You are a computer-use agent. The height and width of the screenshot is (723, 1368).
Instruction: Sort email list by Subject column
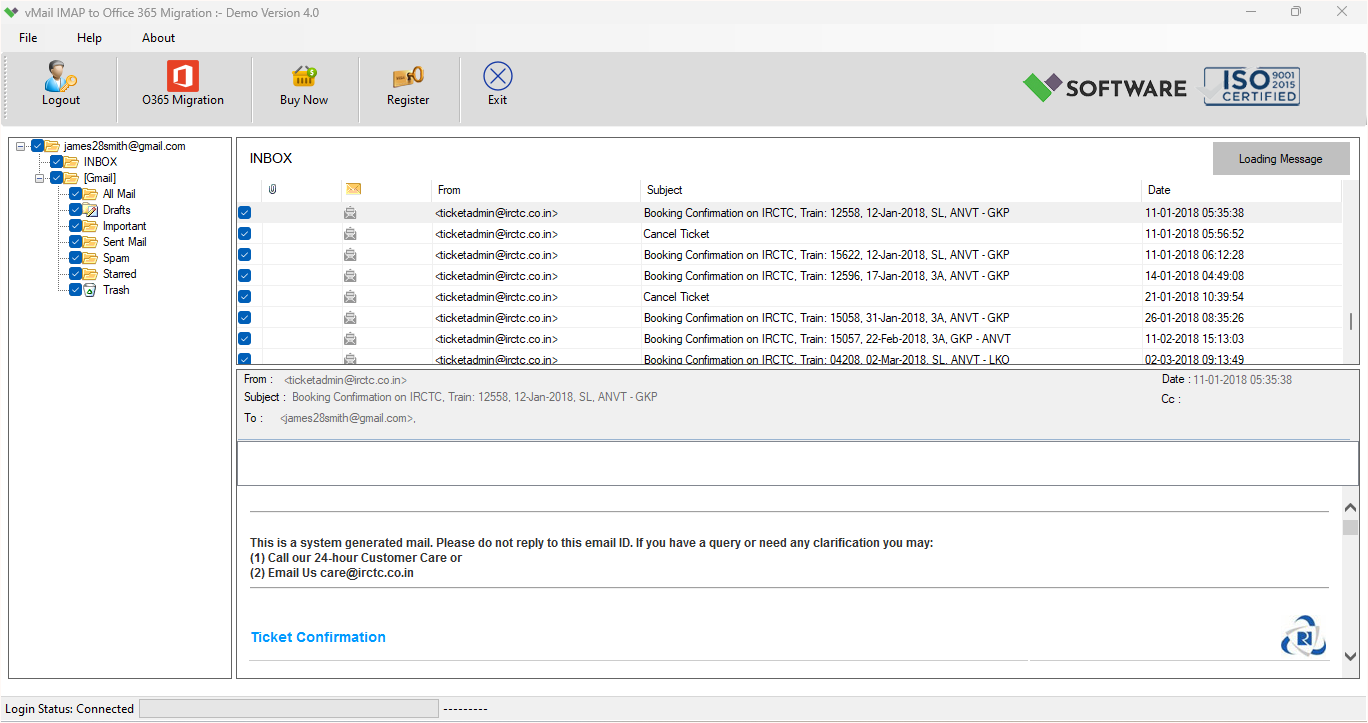pyautogui.click(x=891, y=190)
